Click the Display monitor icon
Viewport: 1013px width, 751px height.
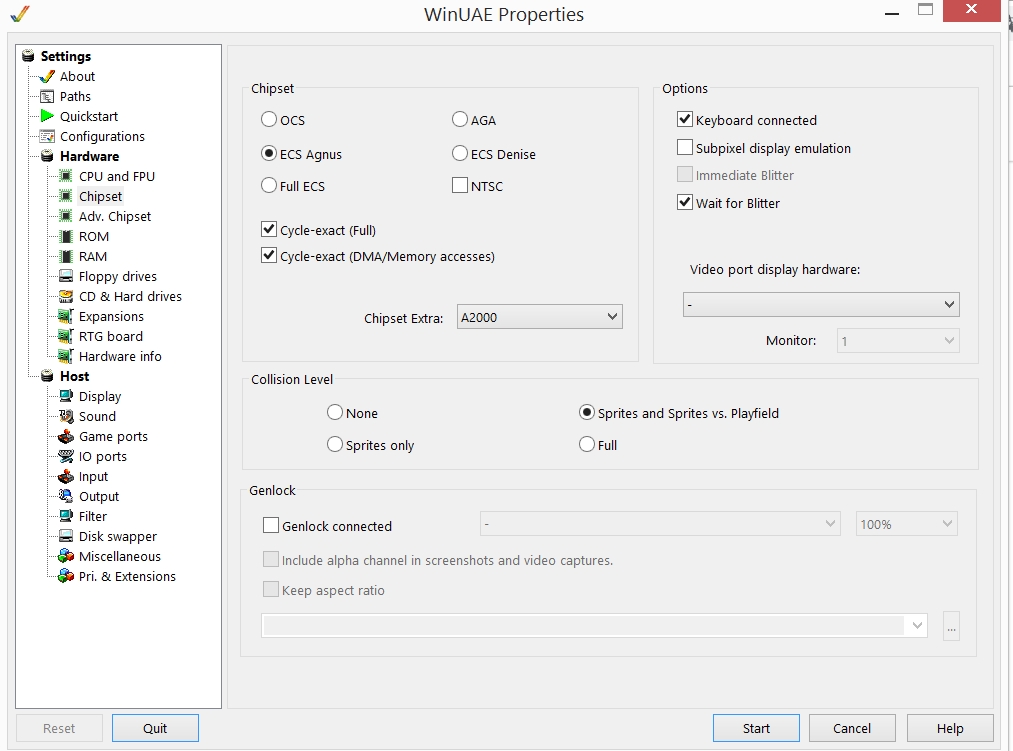tap(65, 396)
